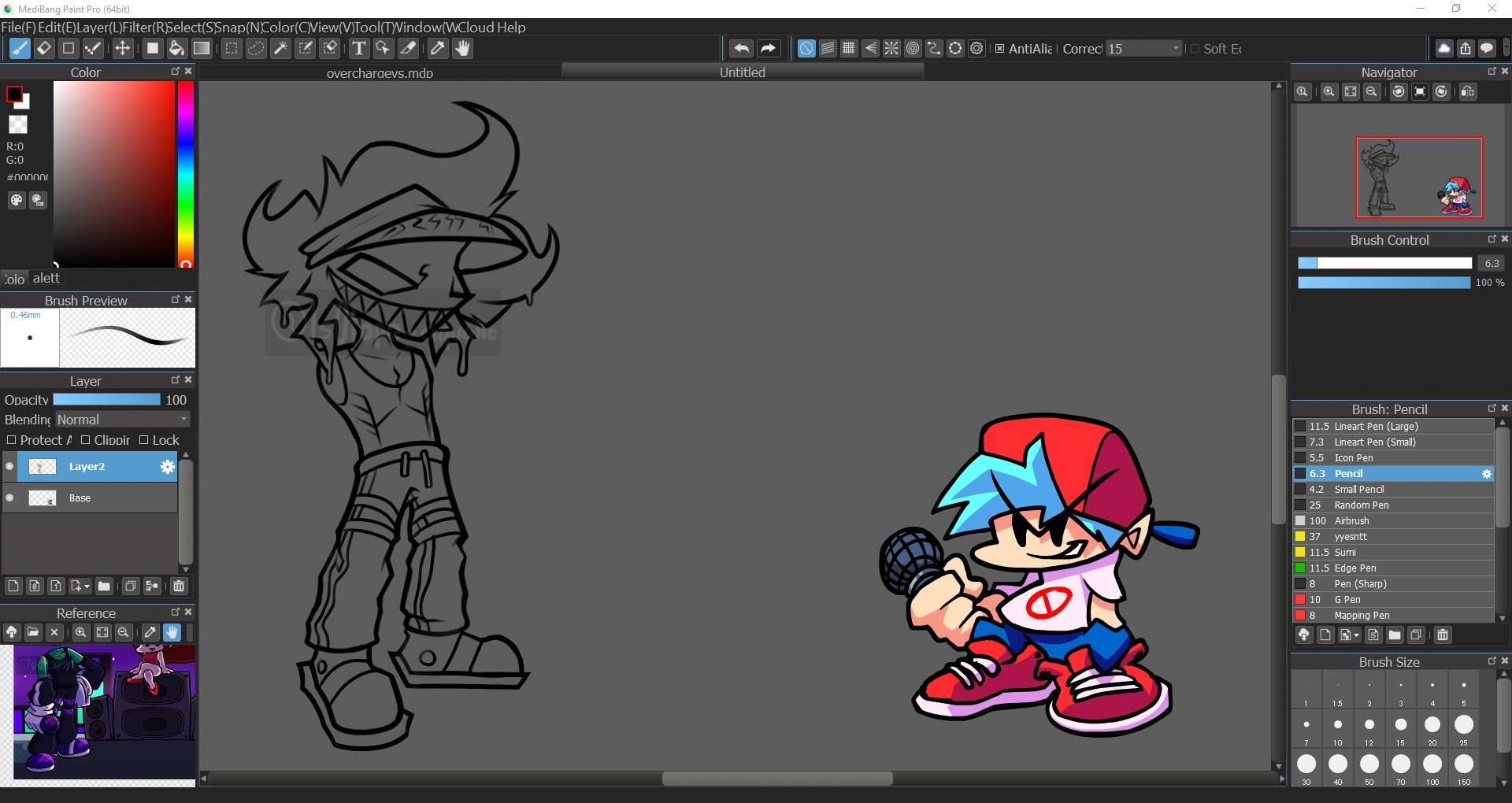Viewport: 1512px width, 803px height.
Task: Click the Undo arrow icon
Action: 741,49
